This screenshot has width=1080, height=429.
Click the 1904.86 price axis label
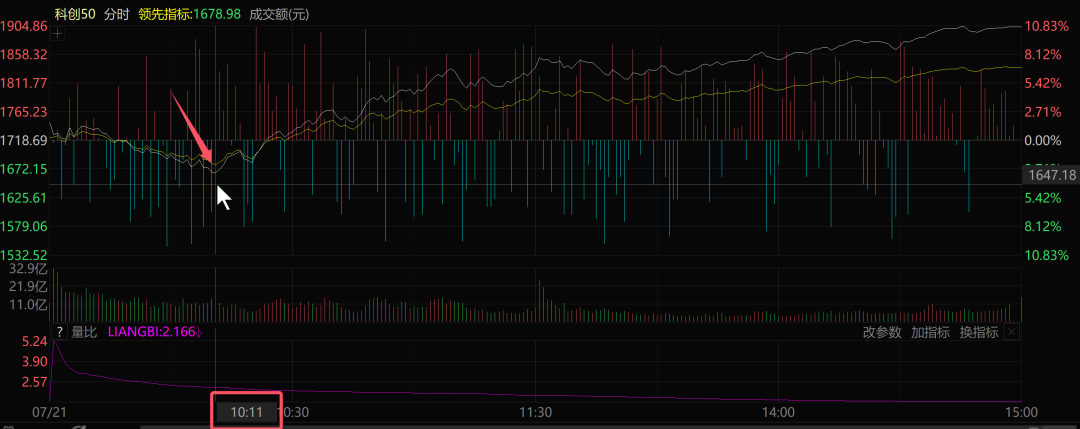pyautogui.click(x=23, y=26)
